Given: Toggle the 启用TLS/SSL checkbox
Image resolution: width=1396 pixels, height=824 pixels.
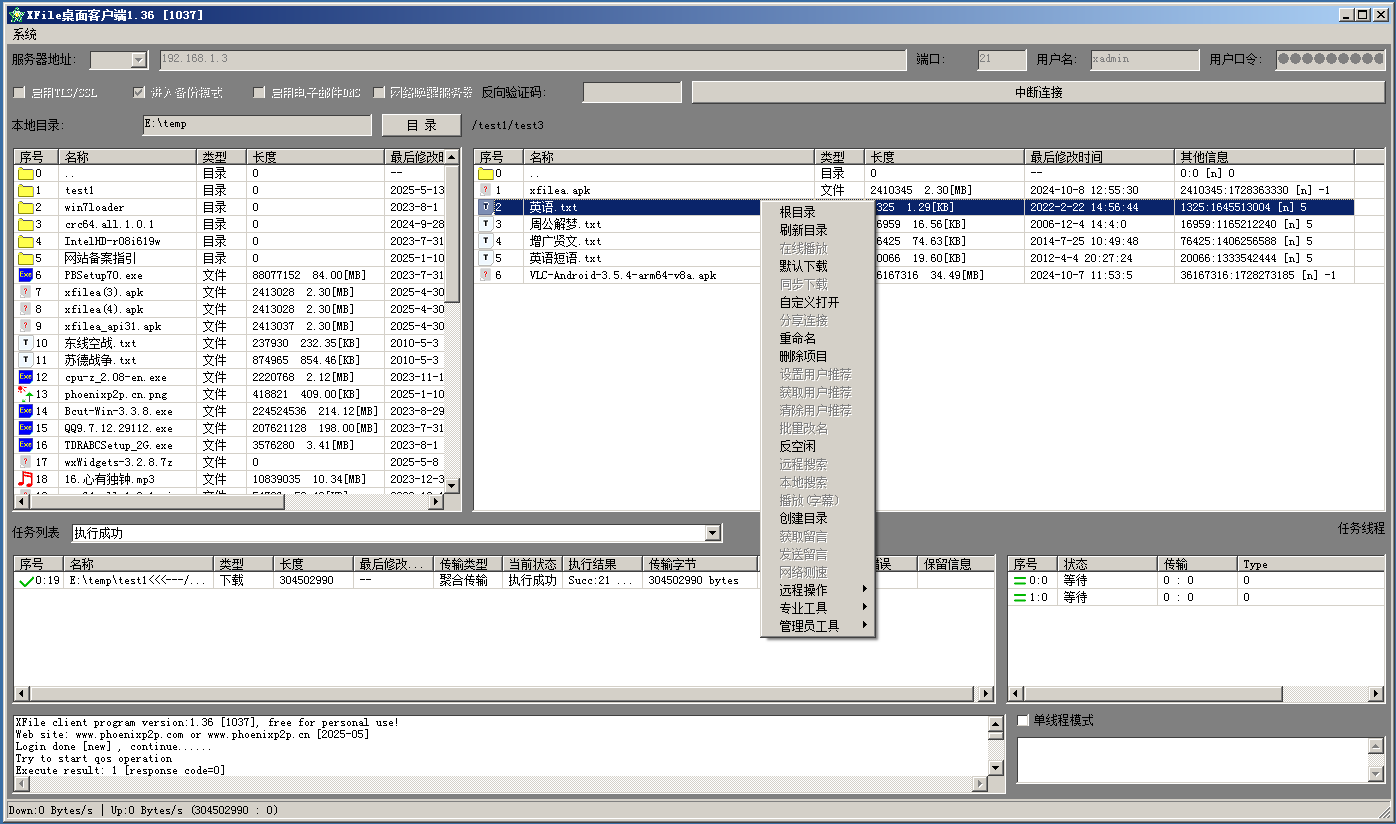Looking at the screenshot, I should (19, 93).
